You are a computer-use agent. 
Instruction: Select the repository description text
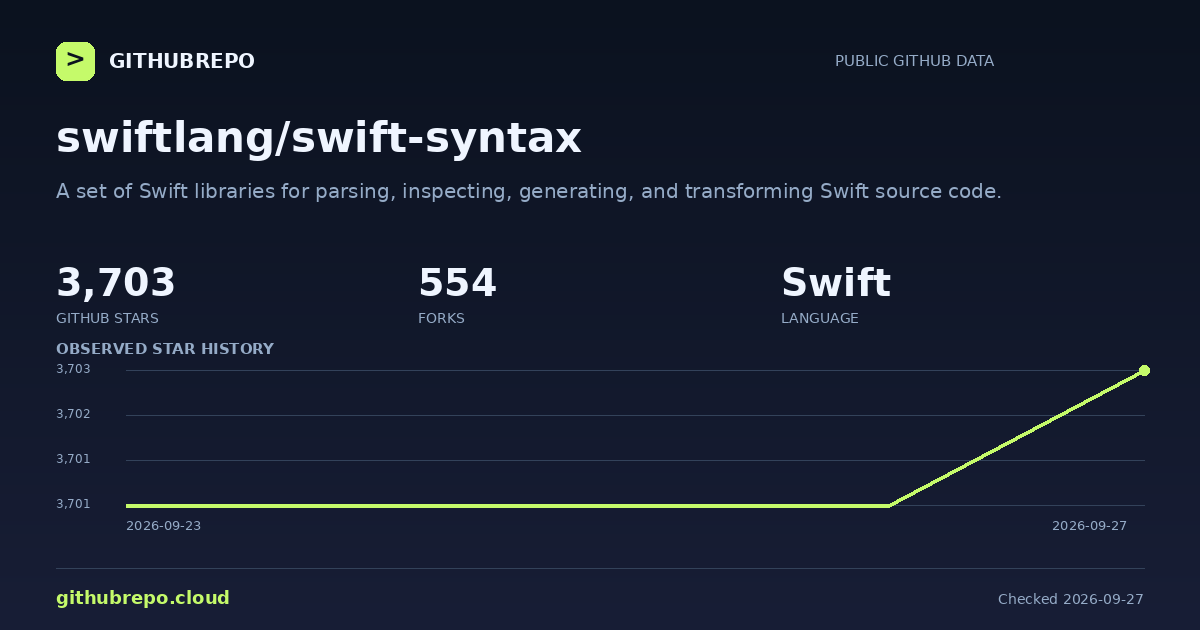pyautogui.click(x=528, y=191)
